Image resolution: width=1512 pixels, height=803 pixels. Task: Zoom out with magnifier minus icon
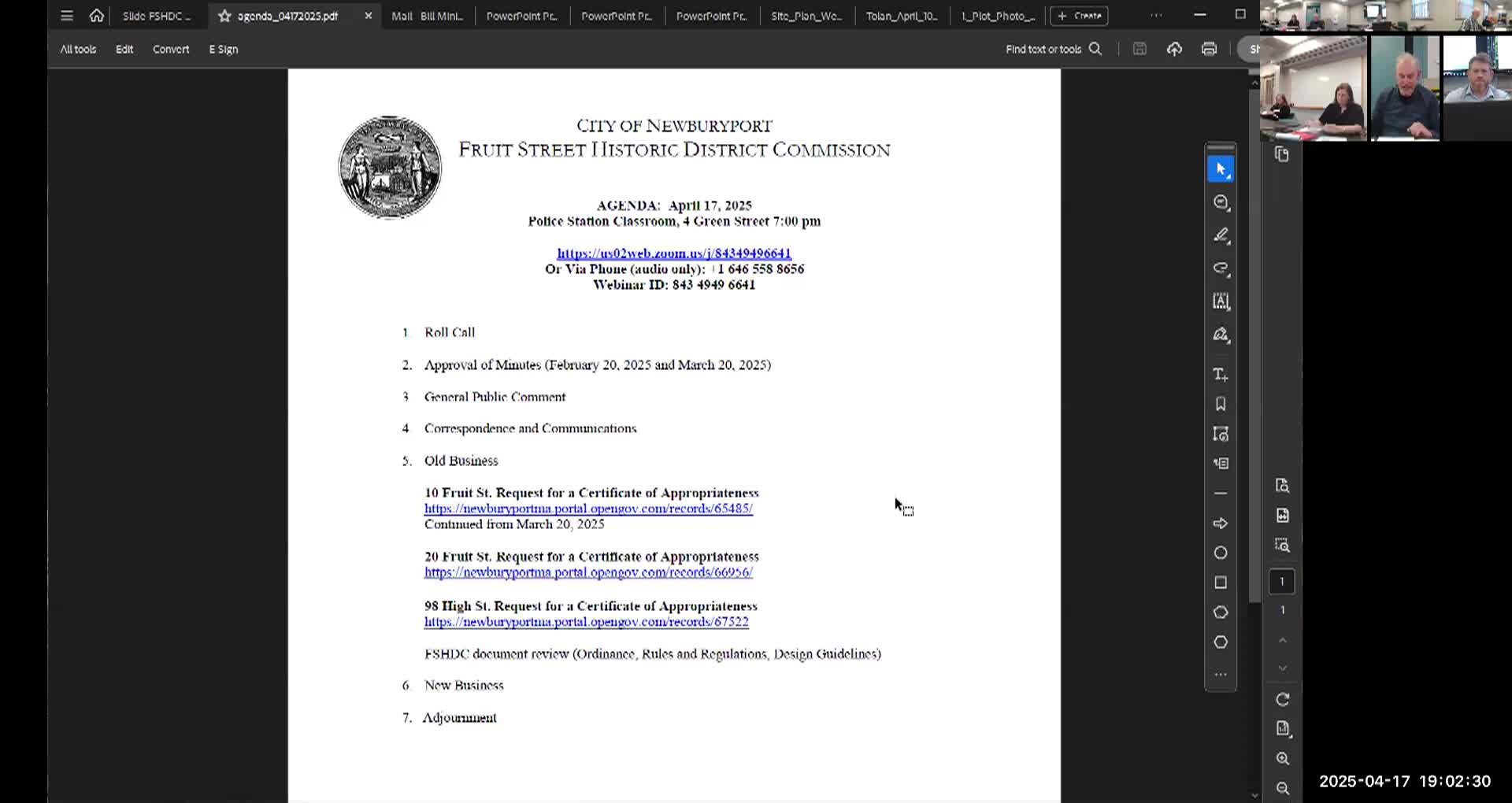click(x=1282, y=788)
